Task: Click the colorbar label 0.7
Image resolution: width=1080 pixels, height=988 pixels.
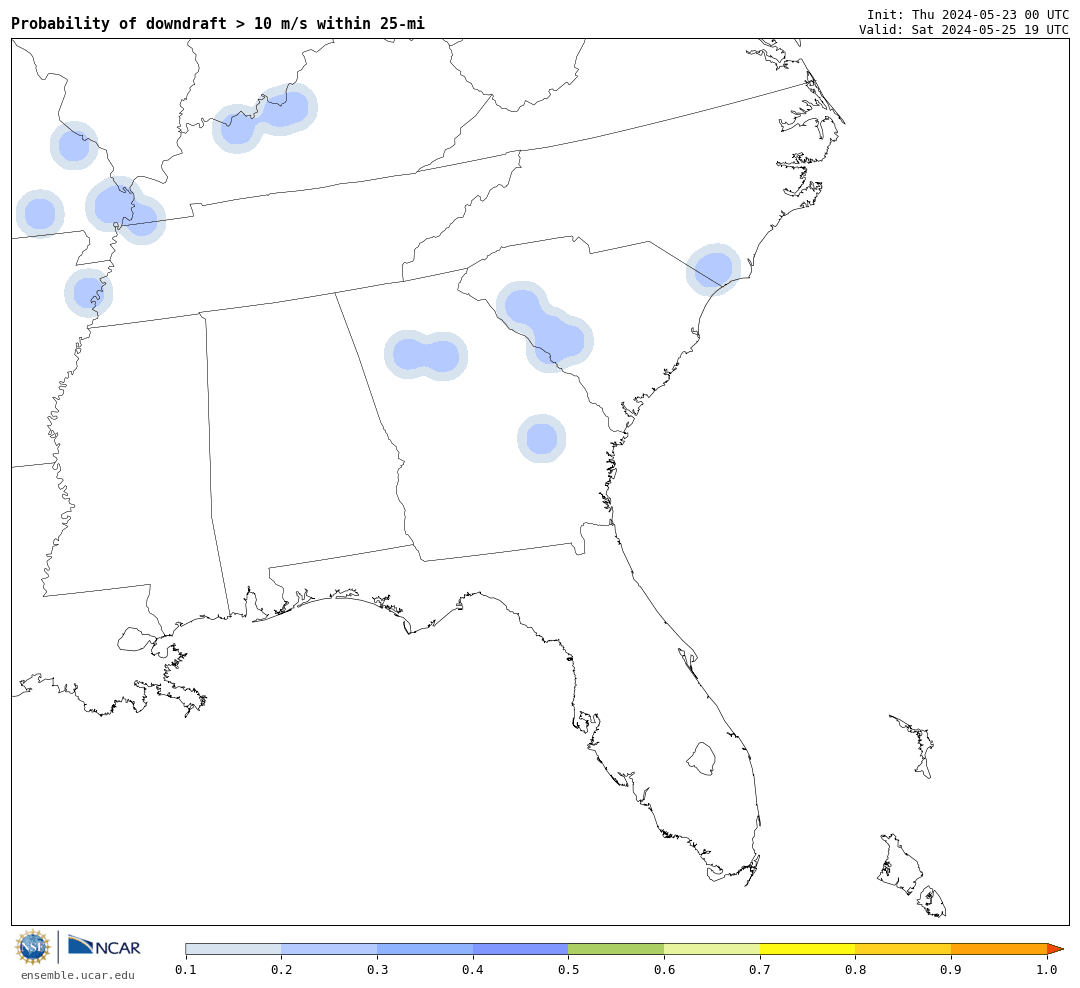Action: point(760,970)
